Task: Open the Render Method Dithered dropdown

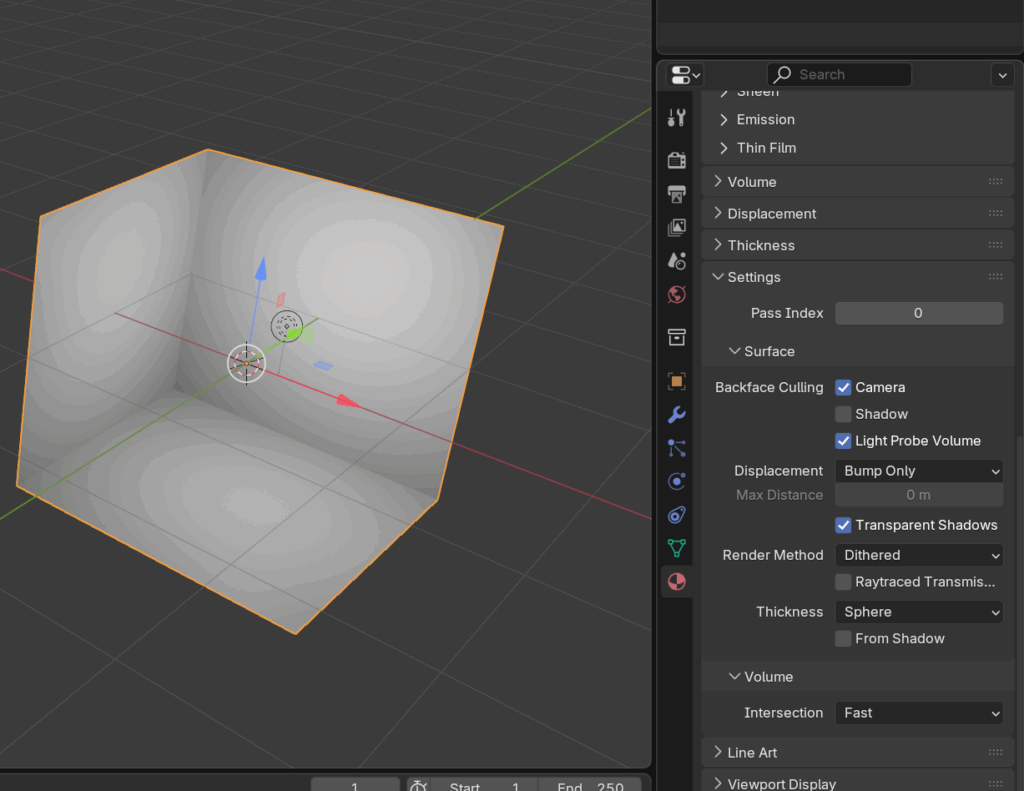Action: (x=918, y=555)
